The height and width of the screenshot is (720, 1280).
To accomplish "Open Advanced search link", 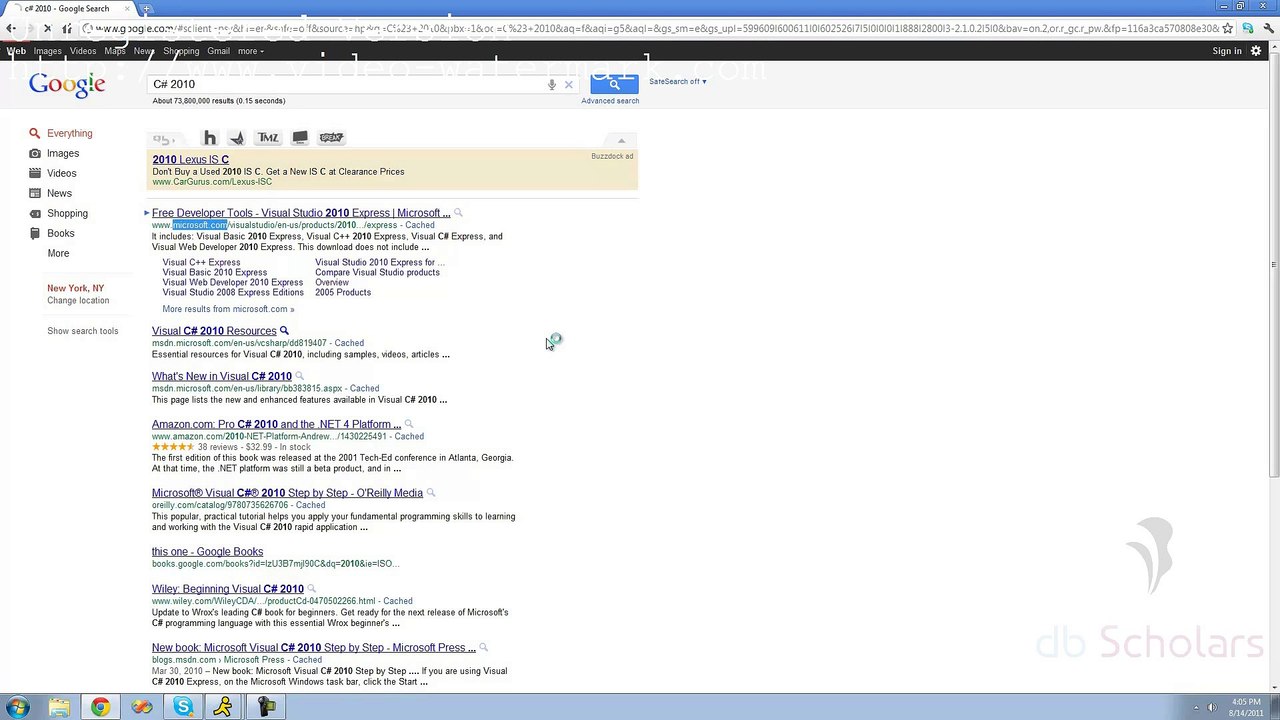I will [x=610, y=101].
